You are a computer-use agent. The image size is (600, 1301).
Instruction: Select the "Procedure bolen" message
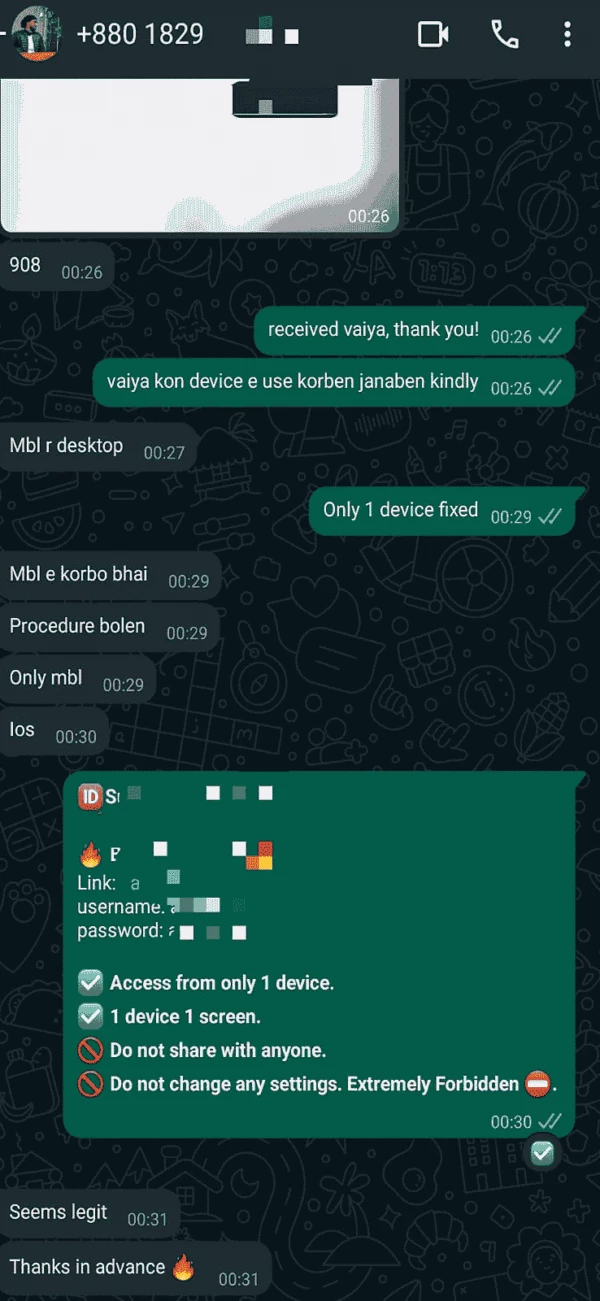pos(109,628)
